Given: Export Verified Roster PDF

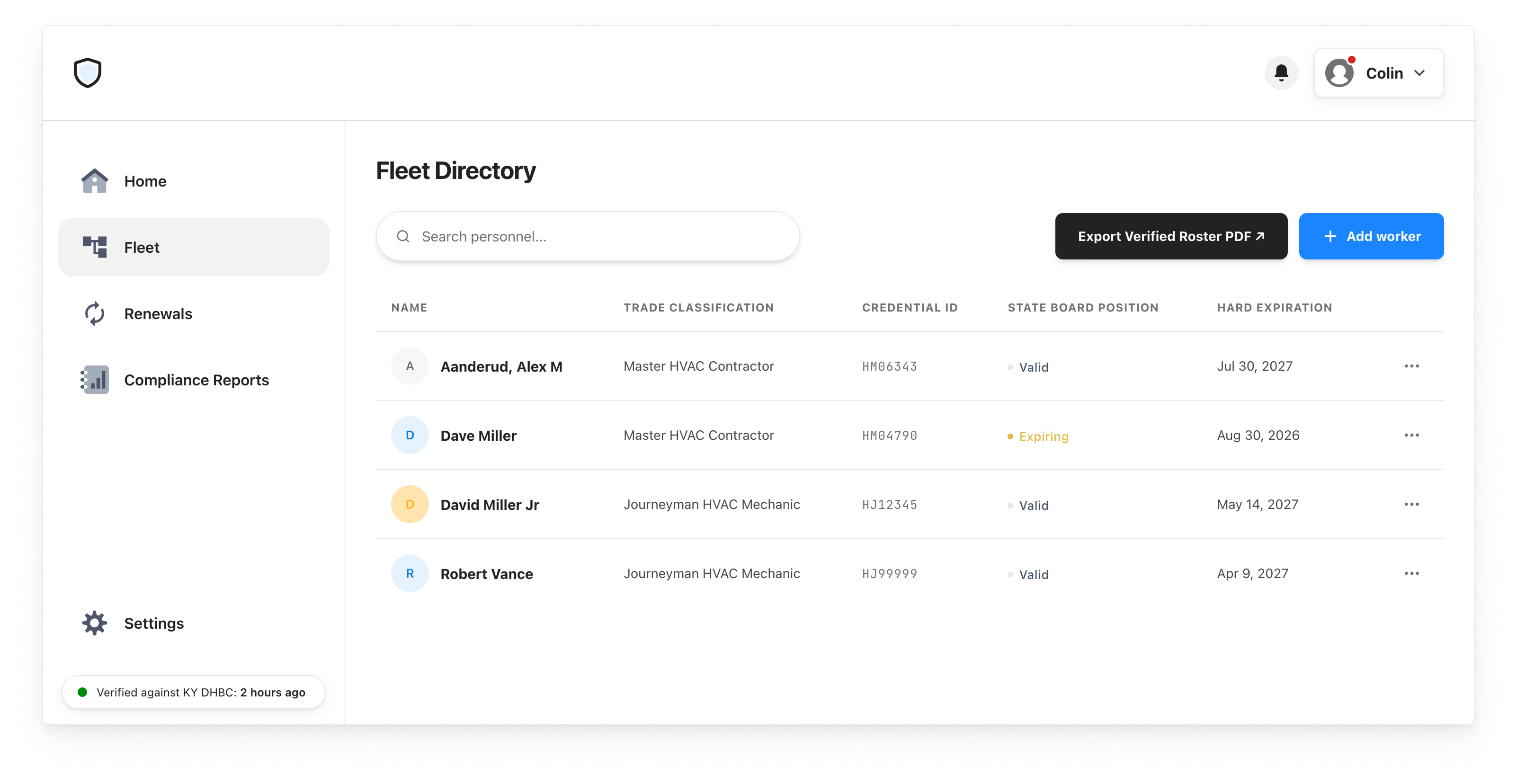Looking at the screenshot, I should point(1171,236).
